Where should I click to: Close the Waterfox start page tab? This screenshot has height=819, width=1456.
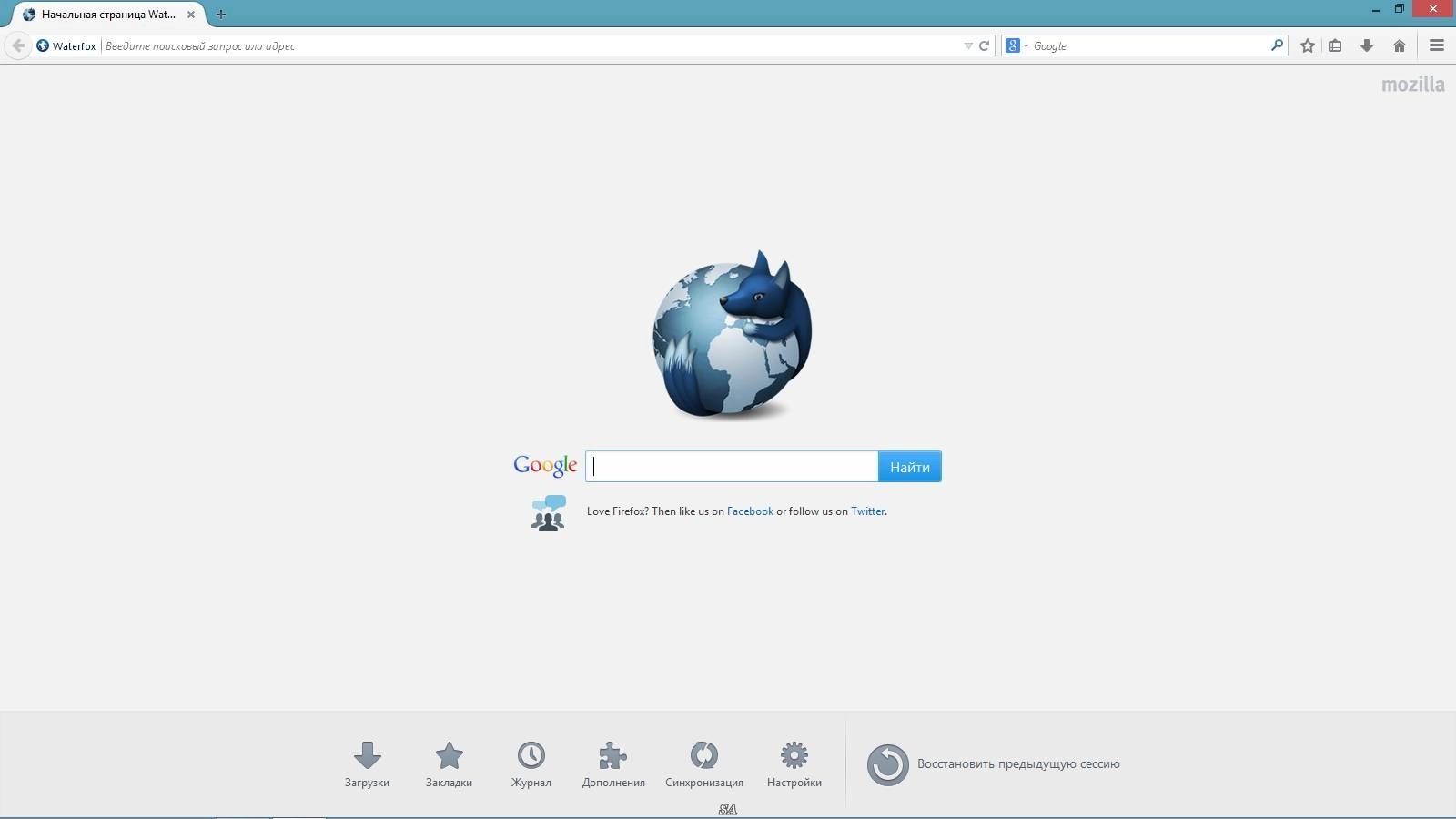[191, 15]
